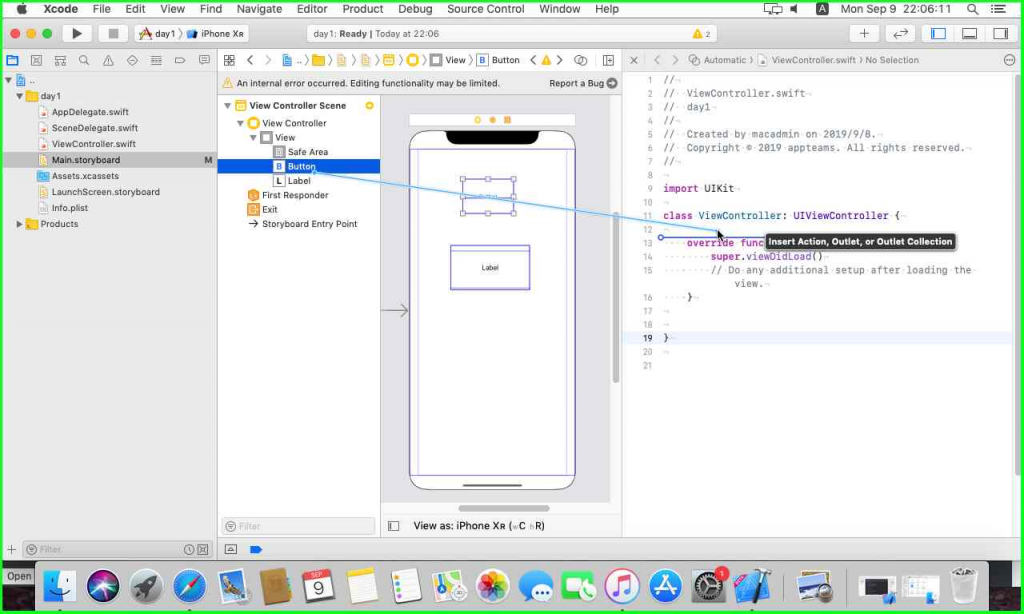
Task: Toggle the Inspectors pane visibility
Action: 1000,33
